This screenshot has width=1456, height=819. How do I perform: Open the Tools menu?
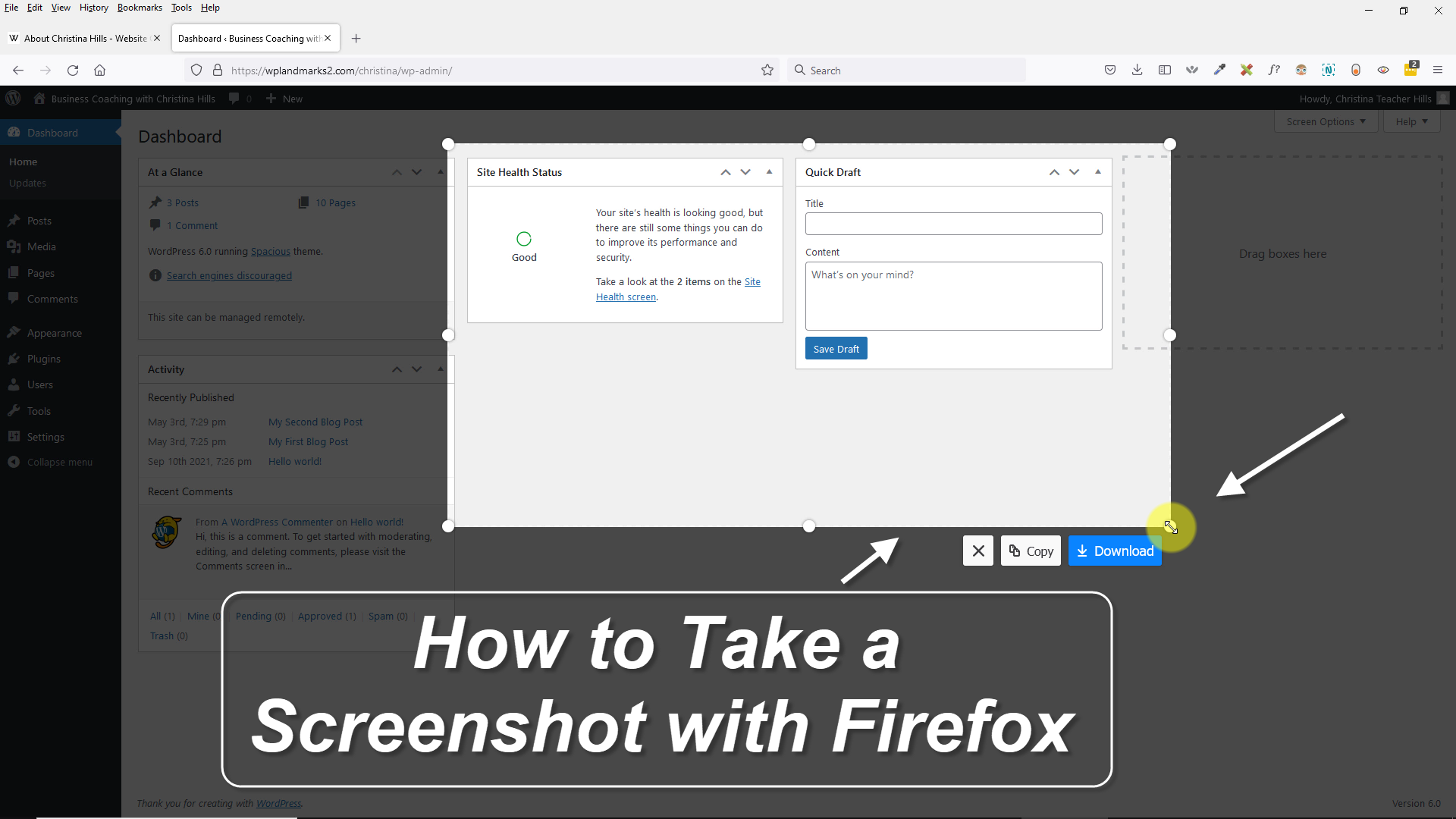(x=181, y=8)
